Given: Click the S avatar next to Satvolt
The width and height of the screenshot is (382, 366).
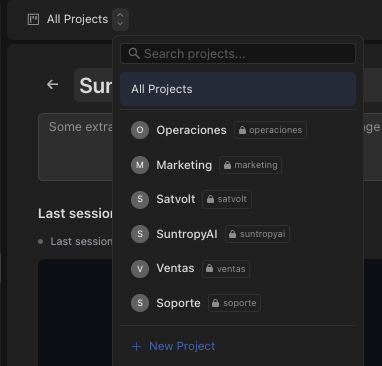Looking at the screenshot, I should point(140,199).
